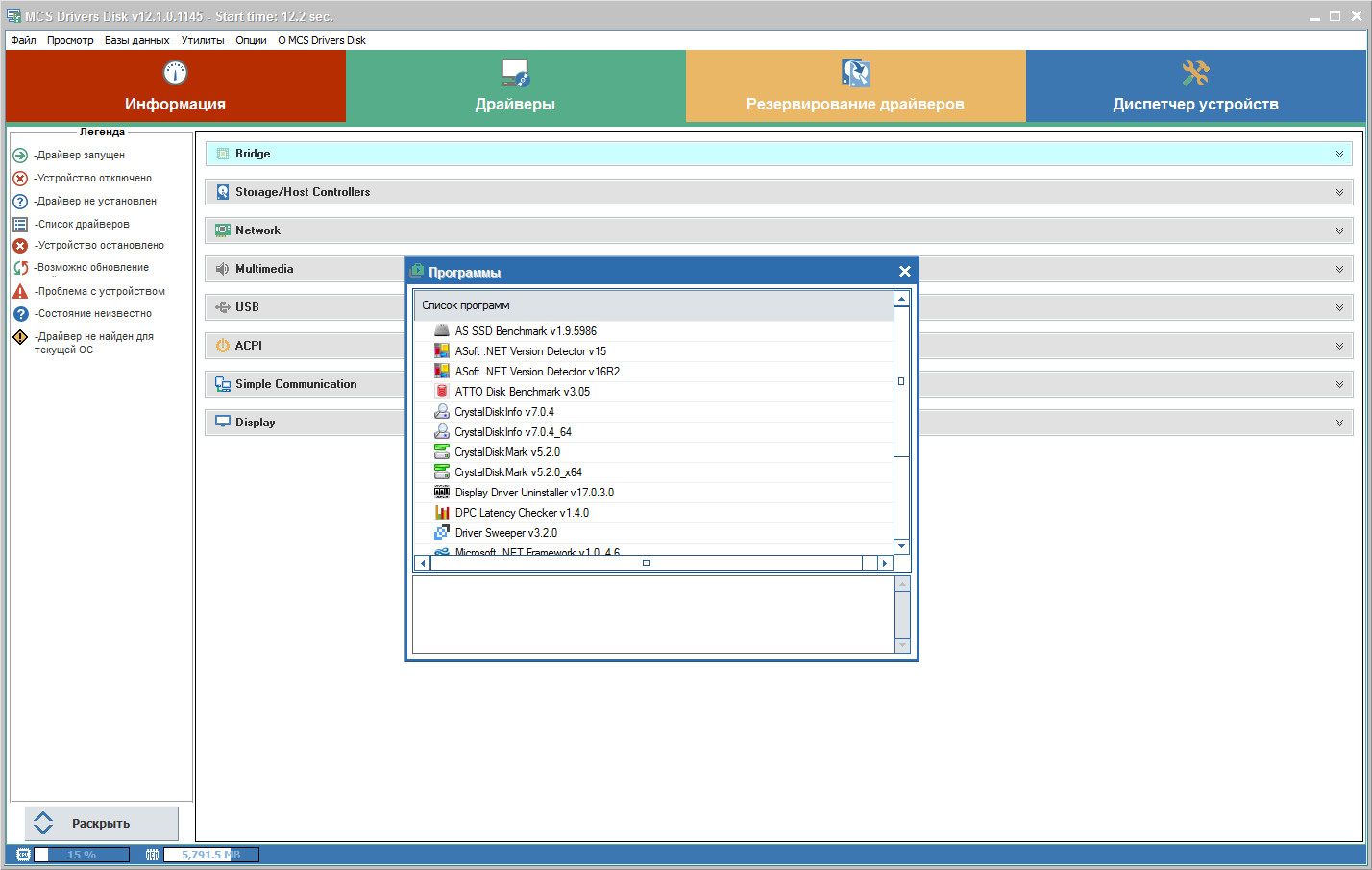Click program list horizontal scroll-right arrow
Viewport: 1372px width, 870px height.
tap(885, 563)
